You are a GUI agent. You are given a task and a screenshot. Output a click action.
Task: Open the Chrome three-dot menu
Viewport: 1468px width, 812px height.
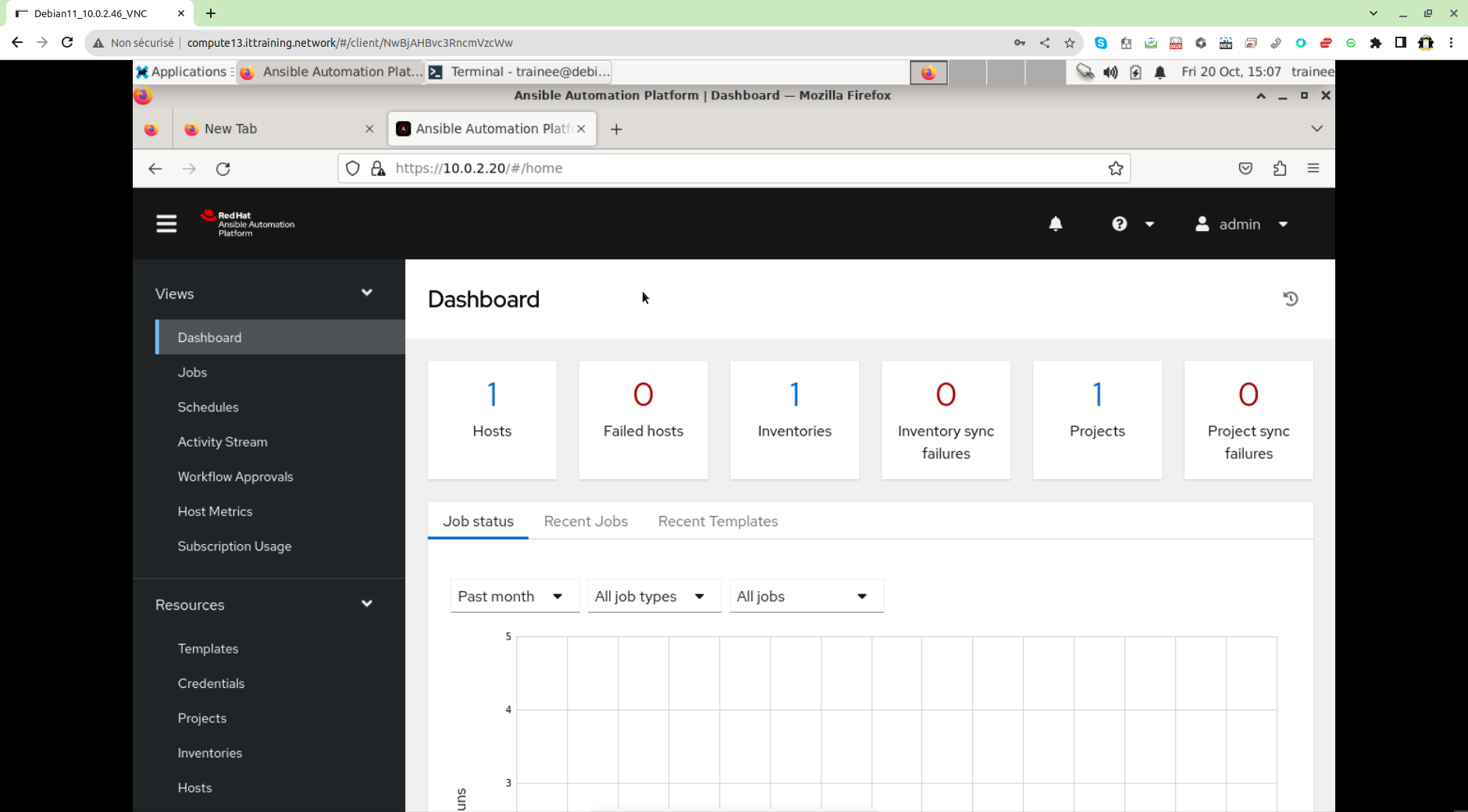(1451, 43)
